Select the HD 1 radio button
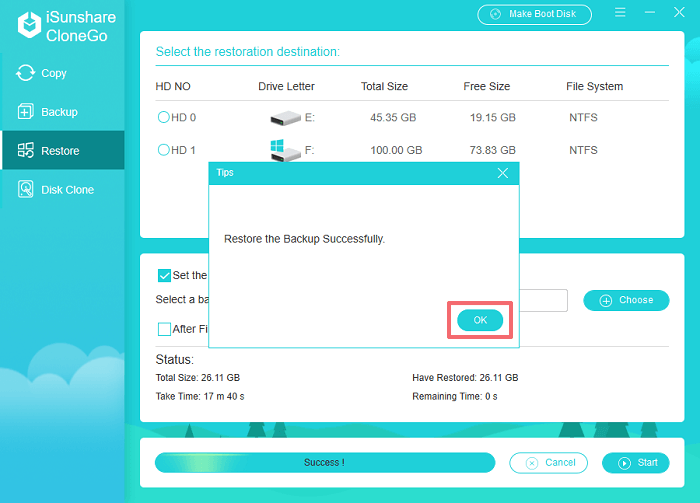 164,150
